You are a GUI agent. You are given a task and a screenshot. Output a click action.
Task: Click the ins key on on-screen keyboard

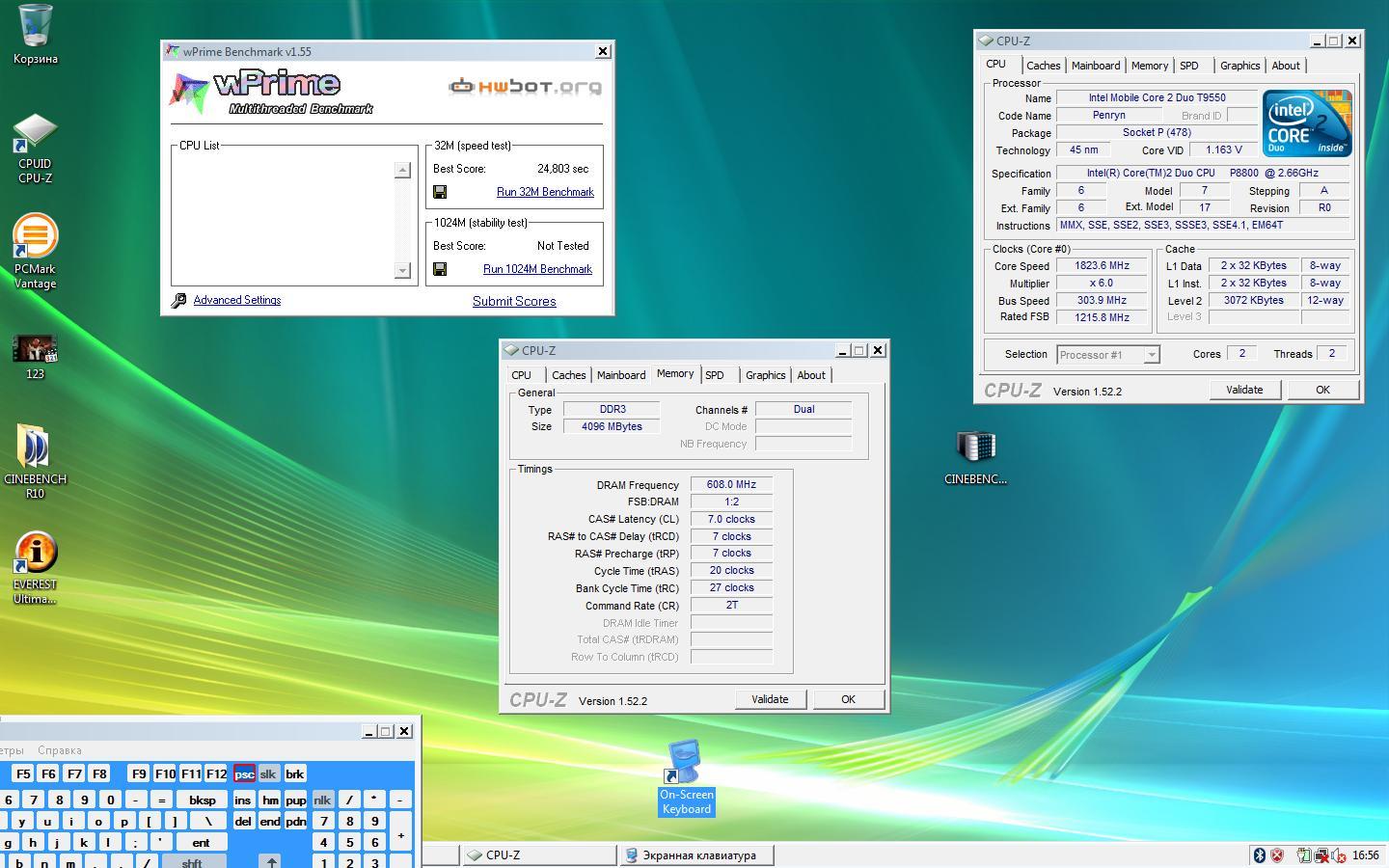(243, 800)
